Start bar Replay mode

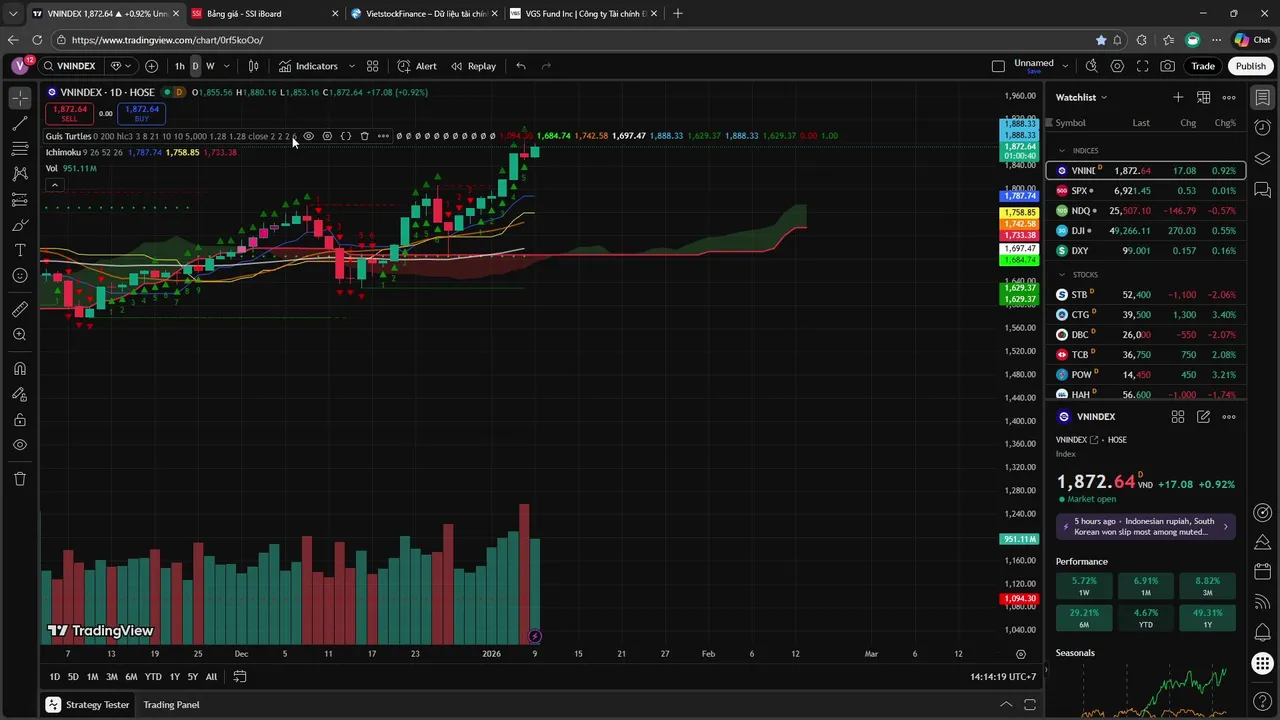pyautogui.click(x=473, y=66)
